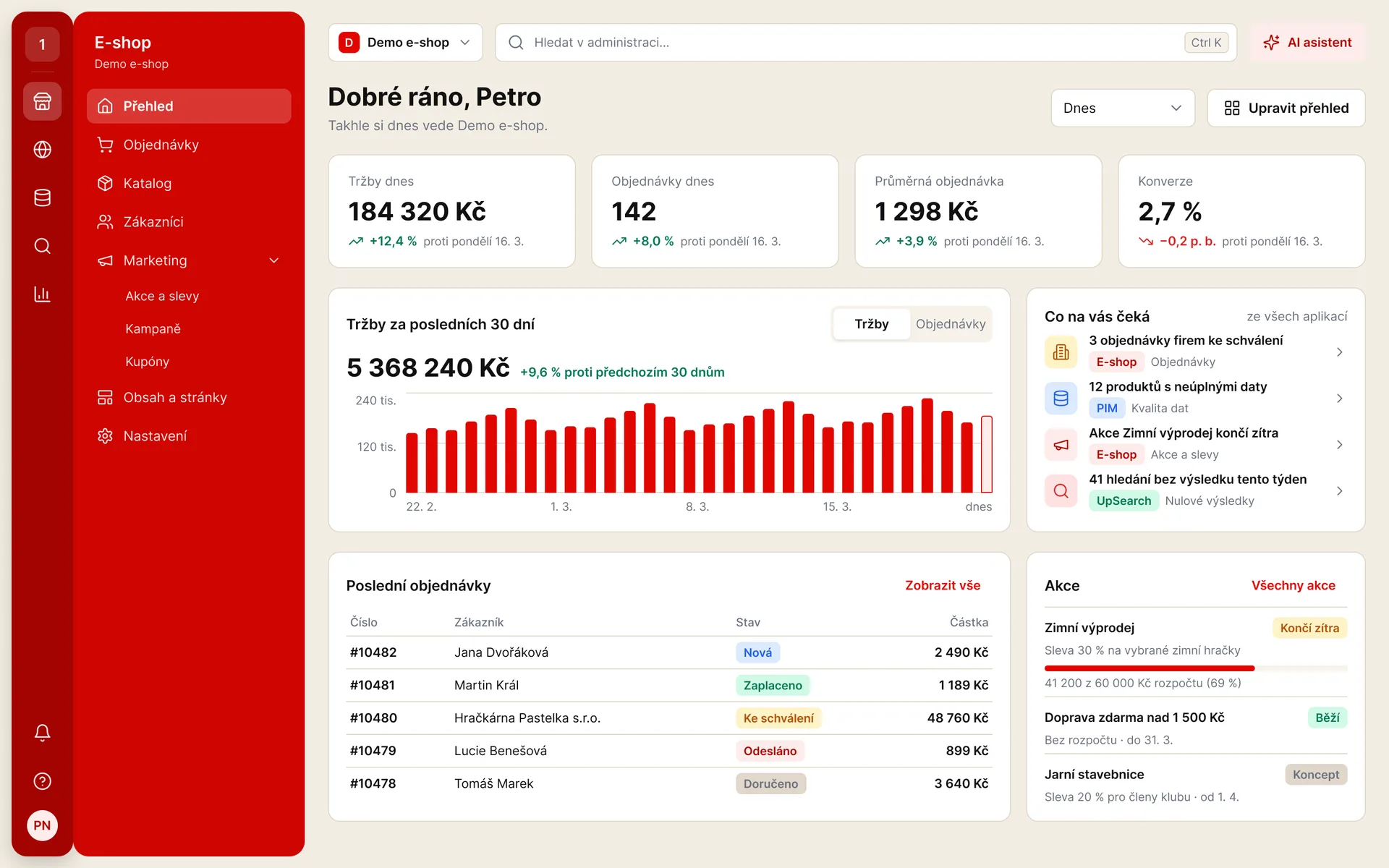Click the magnifier icon in search bar

pos(516,43)
